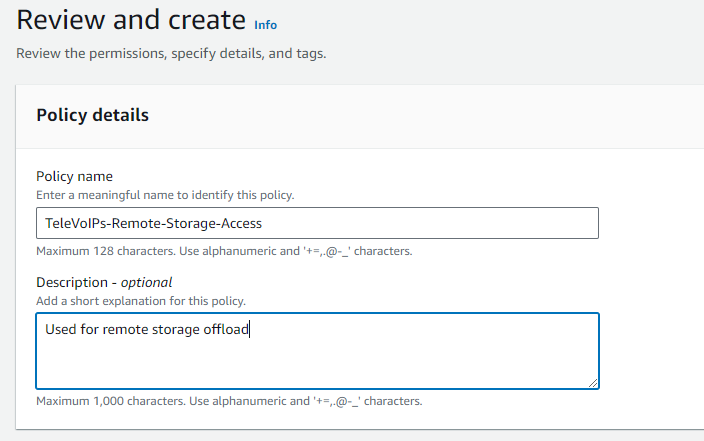The height and width of the screenshot is (441, 704).
Task: Grab the Description box resize handle
Action: point(593,382)
